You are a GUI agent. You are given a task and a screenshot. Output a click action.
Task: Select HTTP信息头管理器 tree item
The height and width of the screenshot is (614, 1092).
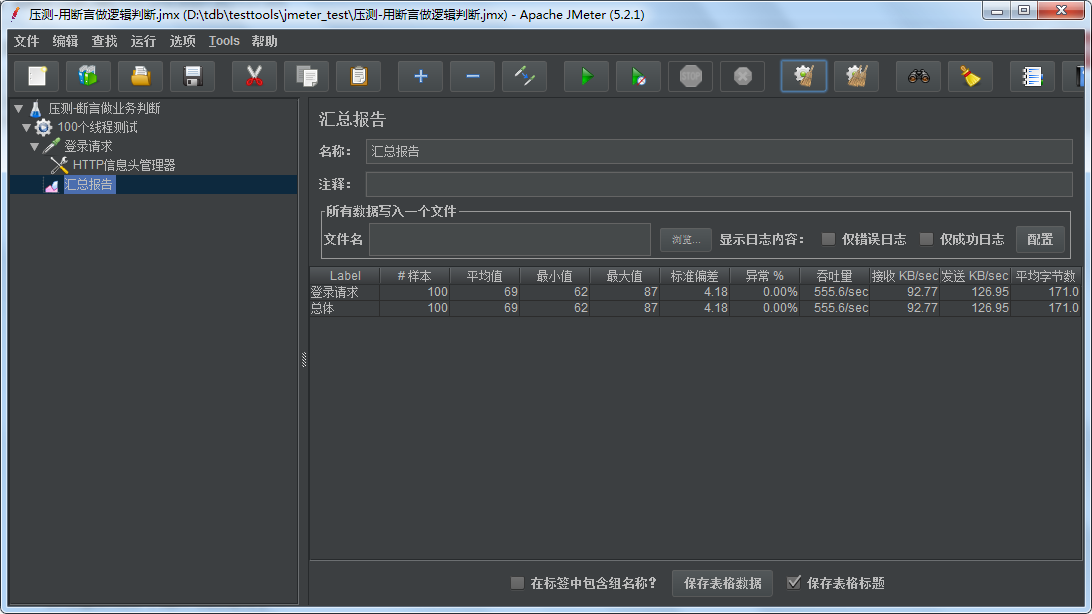(124, 165)
